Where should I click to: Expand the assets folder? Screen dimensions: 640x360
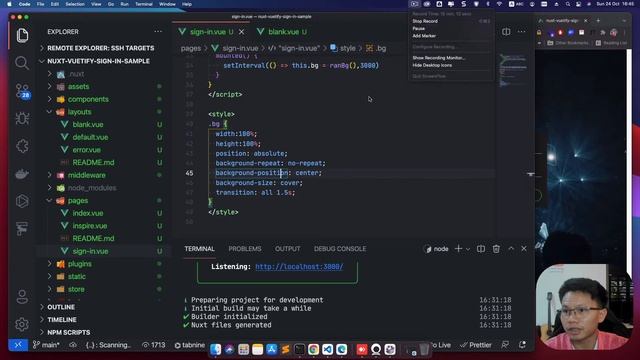78,87
